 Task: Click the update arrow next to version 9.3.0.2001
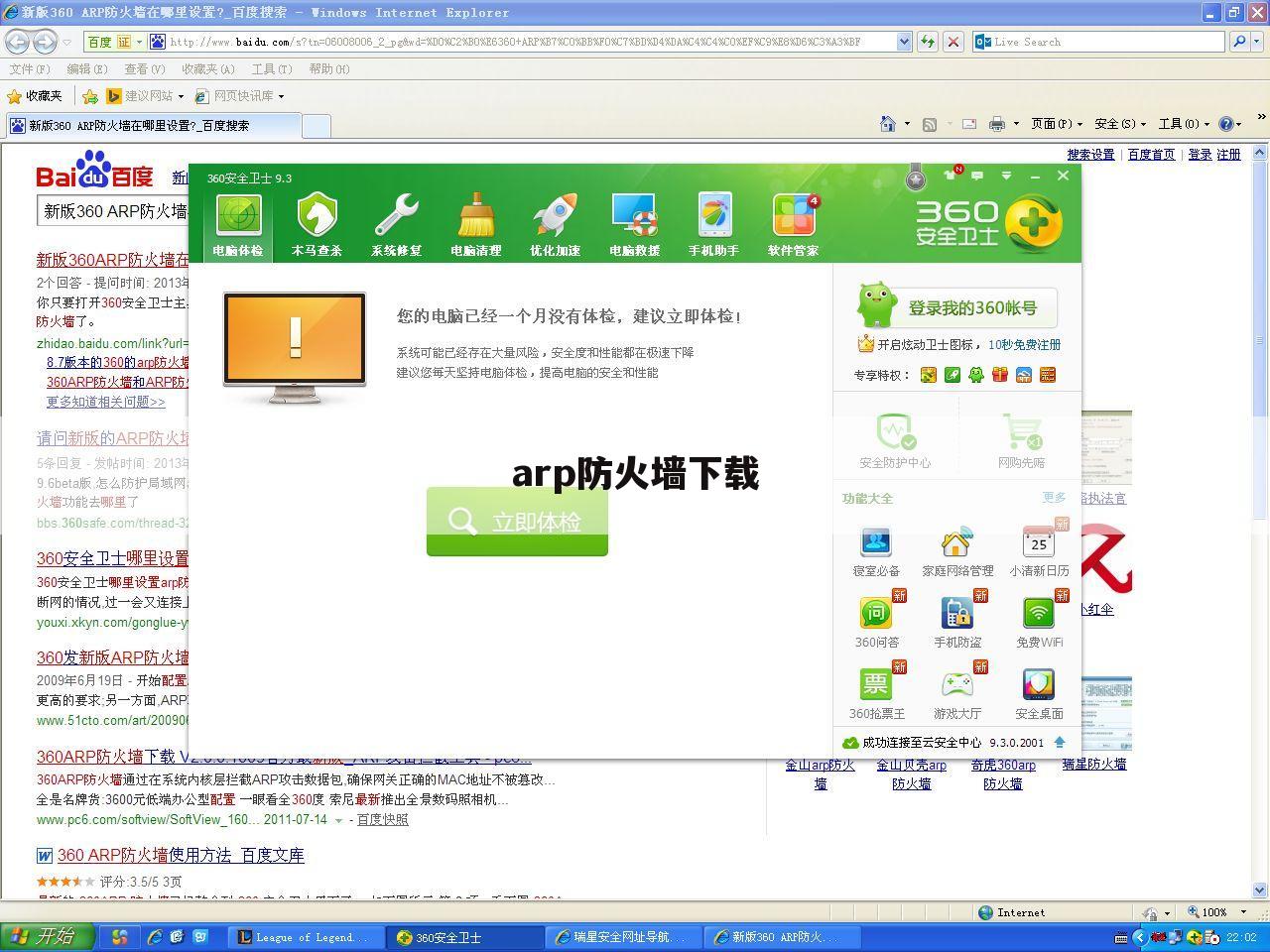click(1060, 742)
